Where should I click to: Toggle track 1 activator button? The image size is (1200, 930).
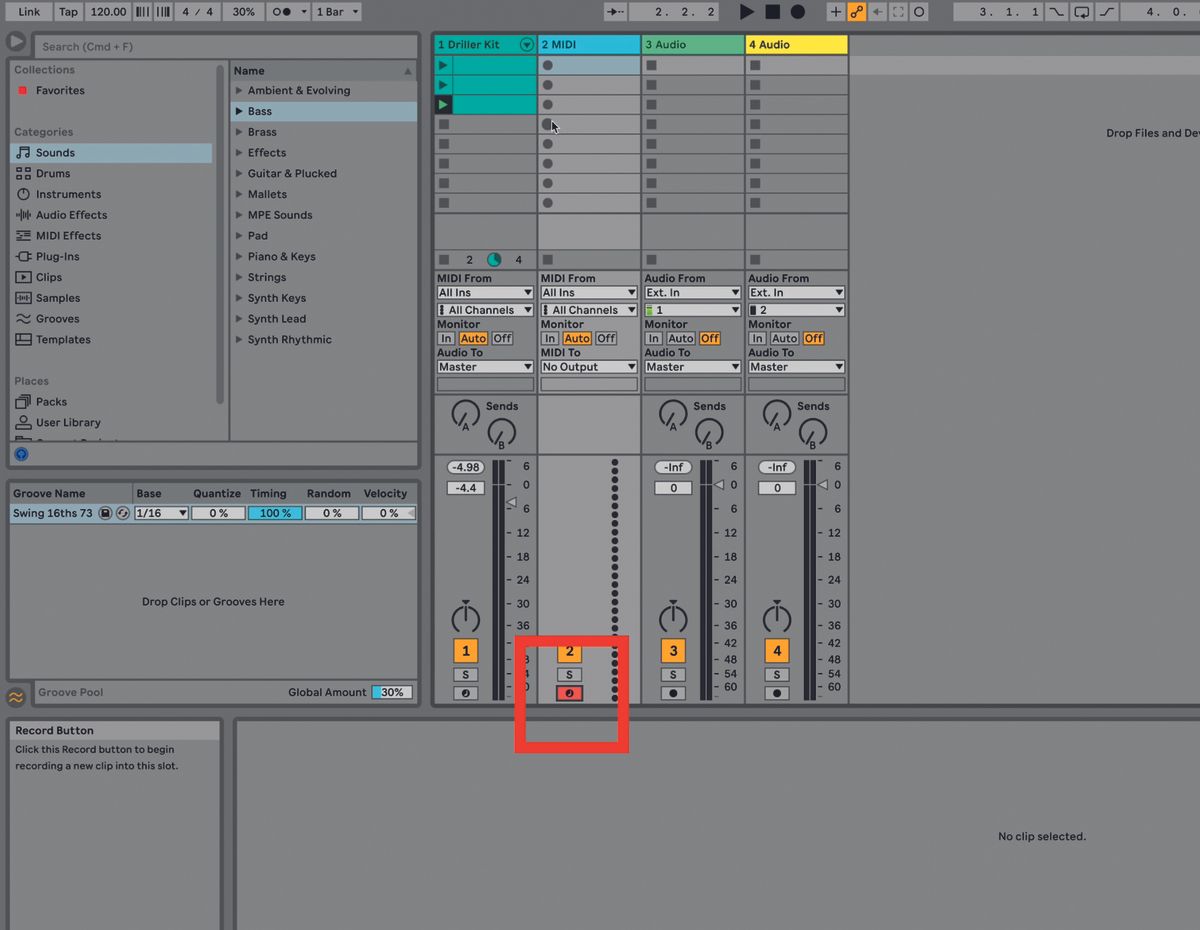point(465,651)
